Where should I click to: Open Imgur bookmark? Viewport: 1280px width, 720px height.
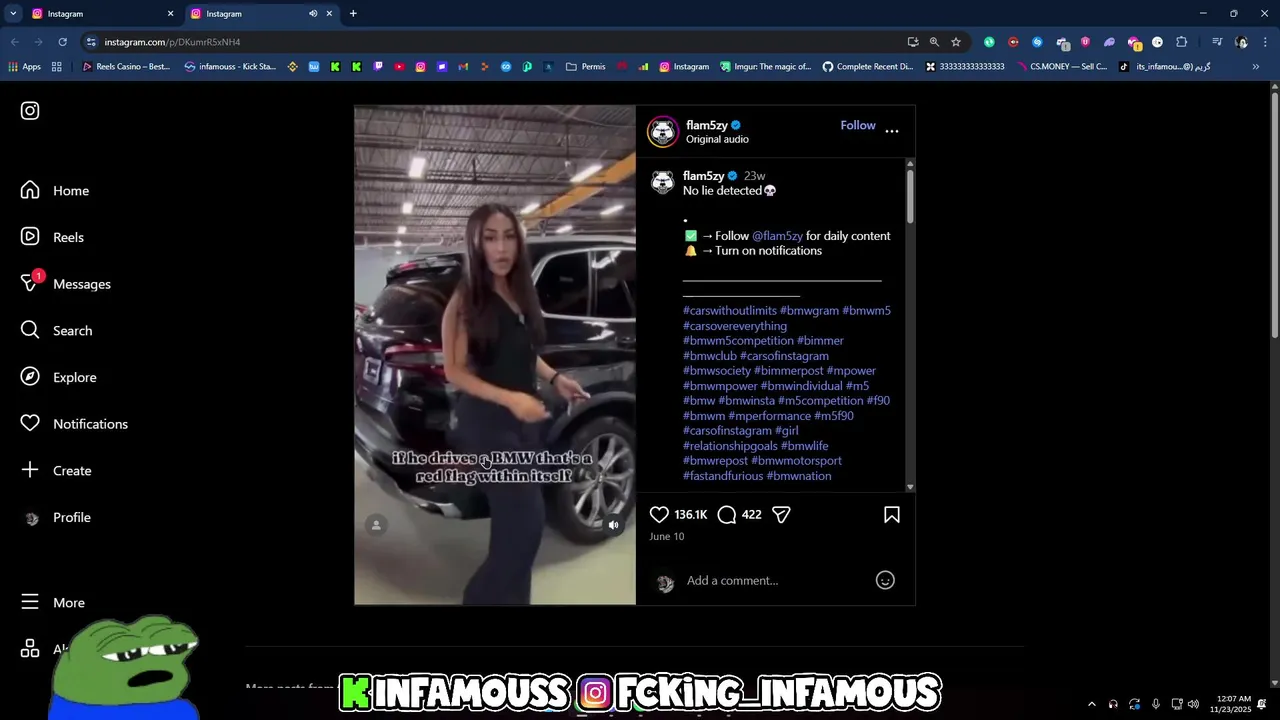click(767, 67)
